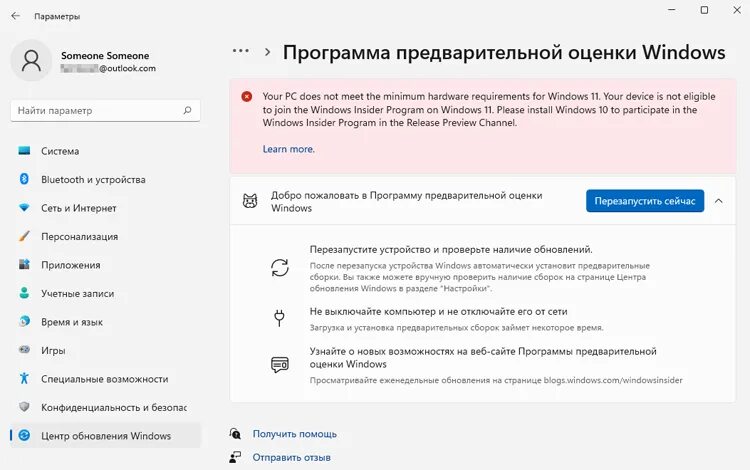Viewport: 750px width, 470px height.
Task: Collapse the Добро пожаловать section chevron
Action: tap(718, 201)
